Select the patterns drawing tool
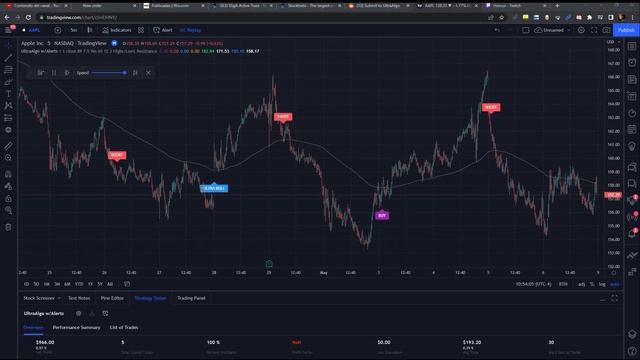 (x=8, y=106)
